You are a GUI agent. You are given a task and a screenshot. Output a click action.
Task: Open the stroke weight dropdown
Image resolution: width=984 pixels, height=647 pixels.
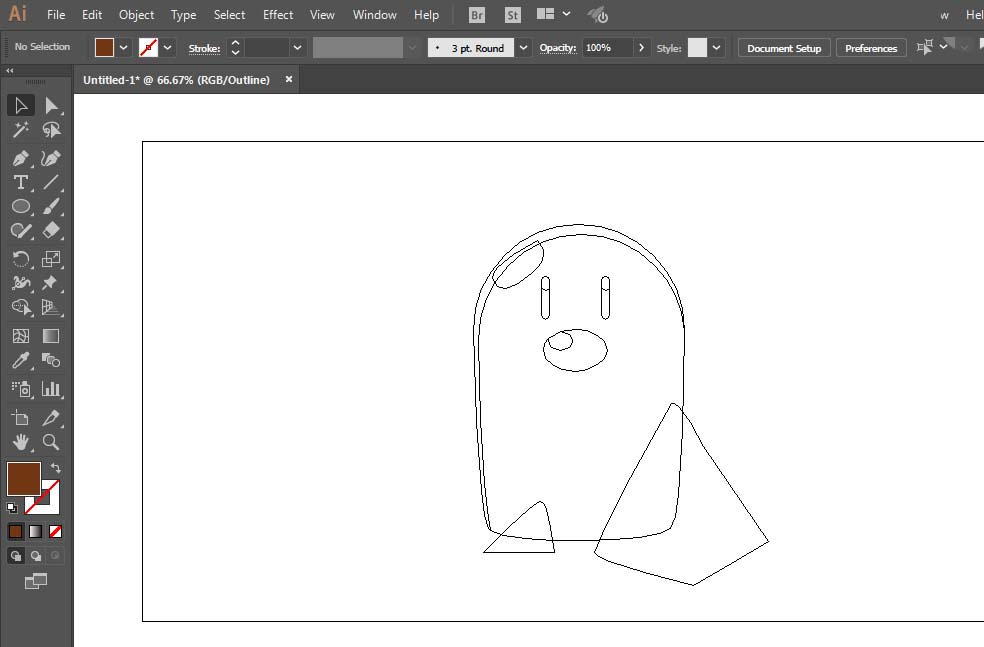click(298, 48)
